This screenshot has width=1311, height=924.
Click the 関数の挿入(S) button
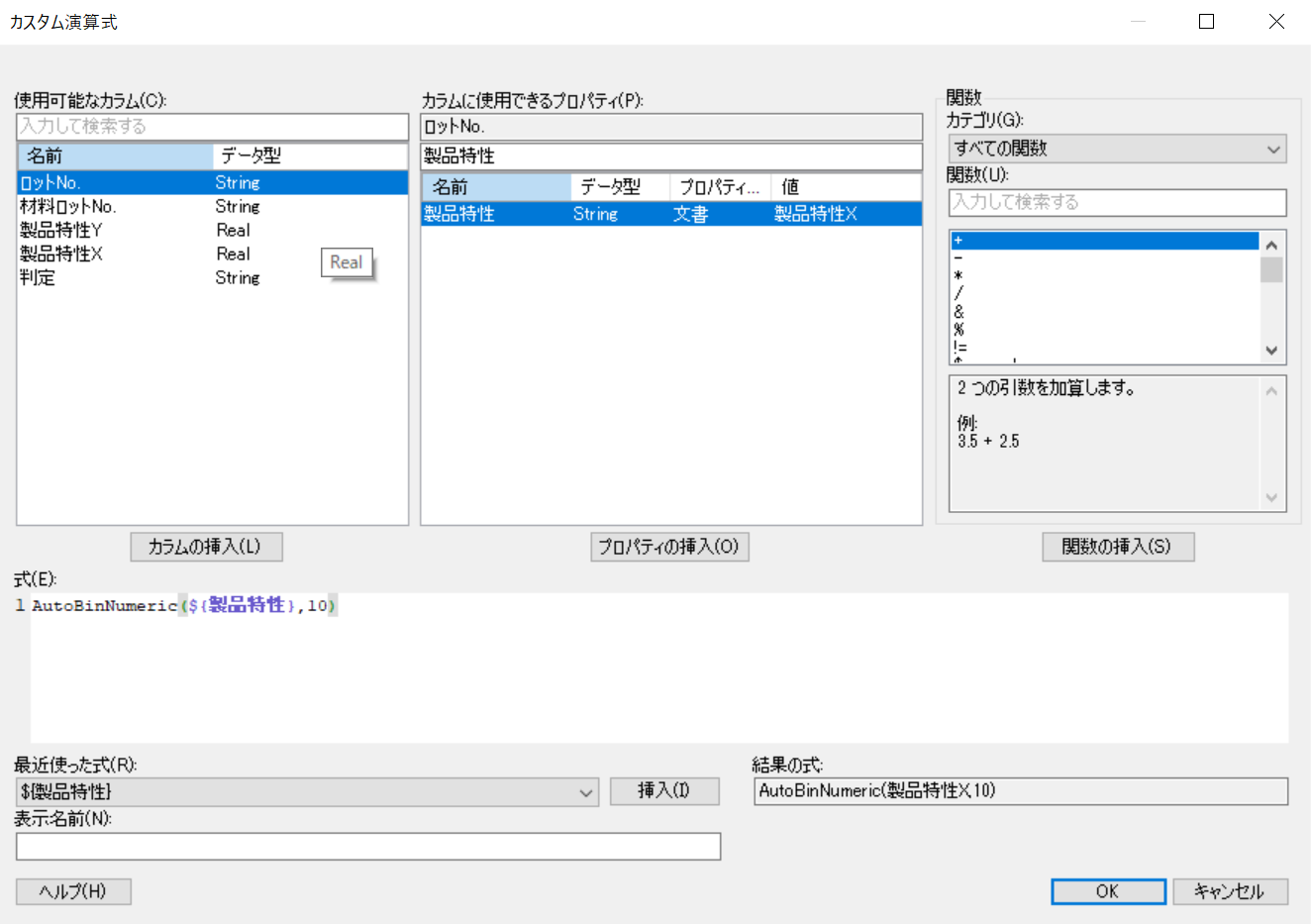1118,547
